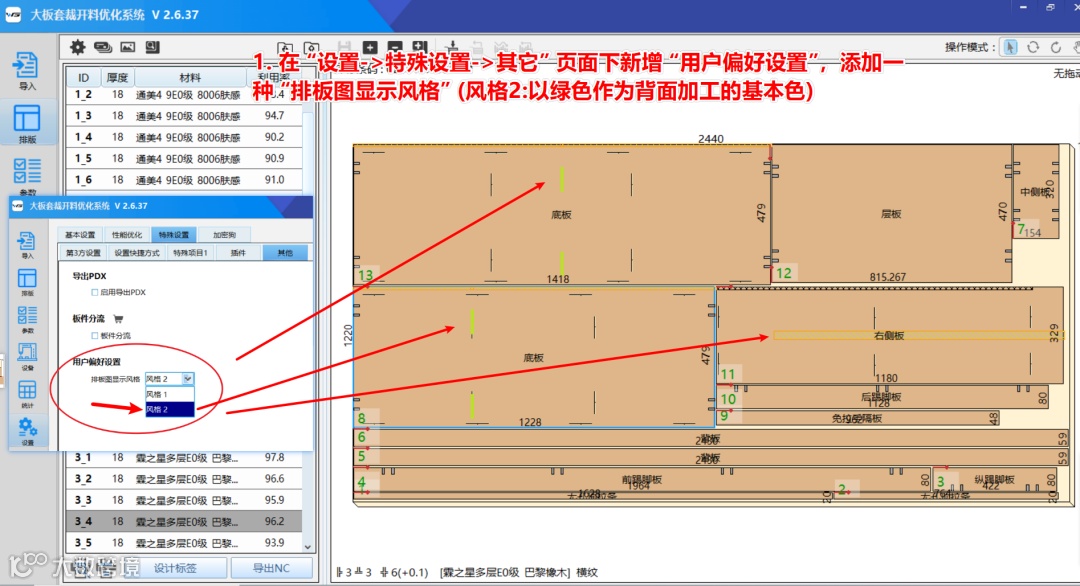
Task: Click the 右侧板 panel number 11
Action: 890,336
